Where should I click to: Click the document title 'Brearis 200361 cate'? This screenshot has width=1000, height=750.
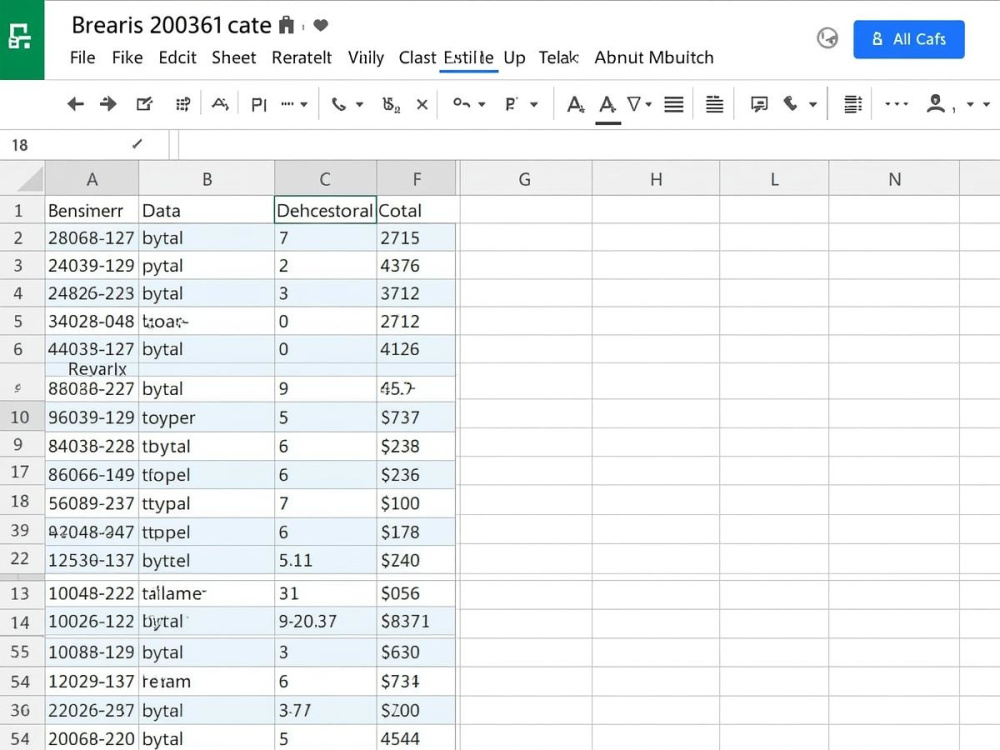(x=172, y=26)
